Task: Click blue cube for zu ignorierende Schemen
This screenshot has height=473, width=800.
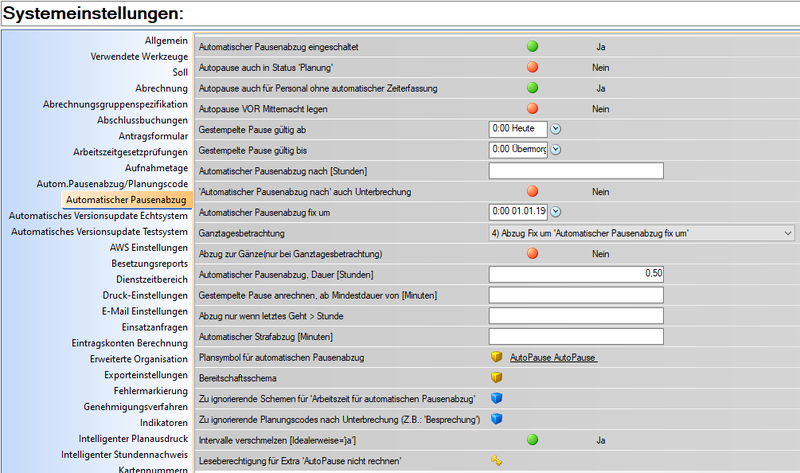Action: tap(495, 398)
